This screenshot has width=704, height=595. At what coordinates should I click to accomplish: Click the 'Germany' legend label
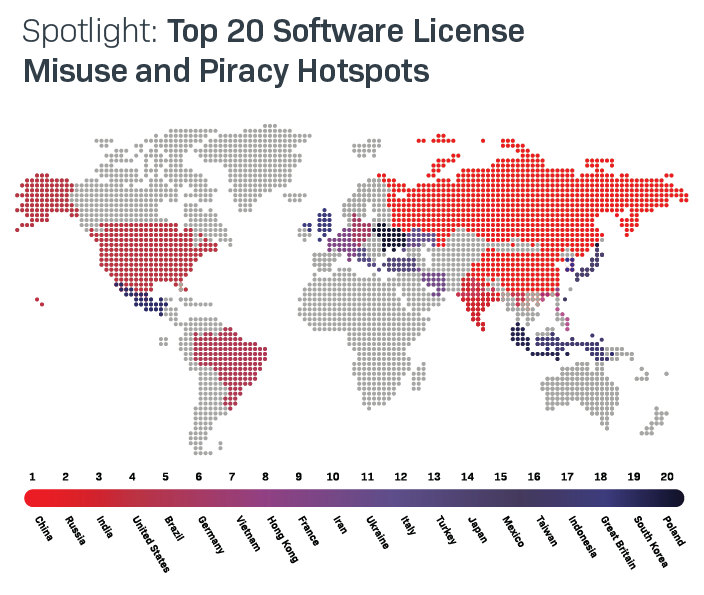click(x=211, y=534)
